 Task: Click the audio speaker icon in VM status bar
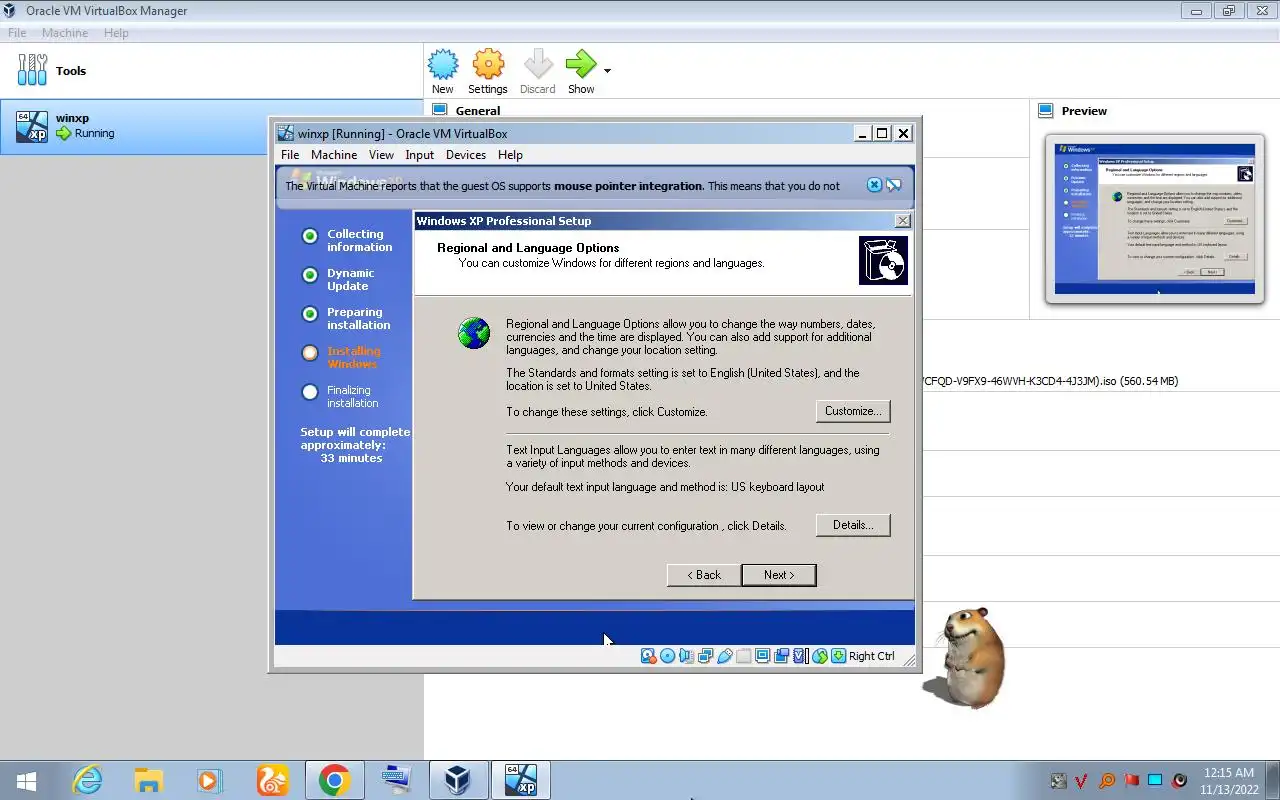686,656
